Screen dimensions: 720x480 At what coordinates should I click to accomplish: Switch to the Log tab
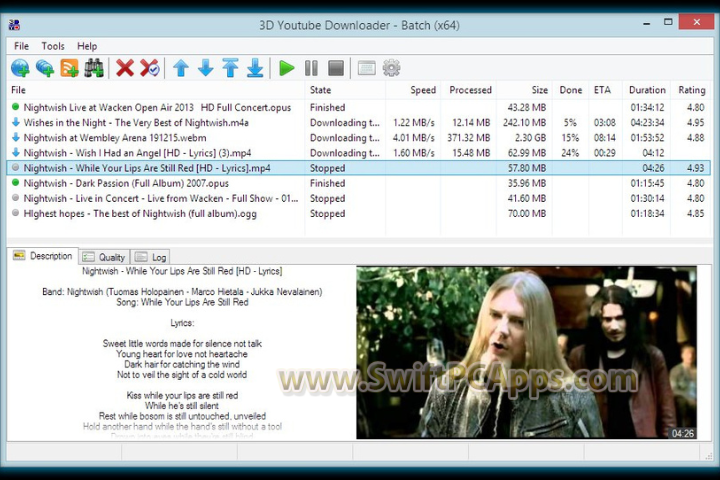click(x=151, y=257)
